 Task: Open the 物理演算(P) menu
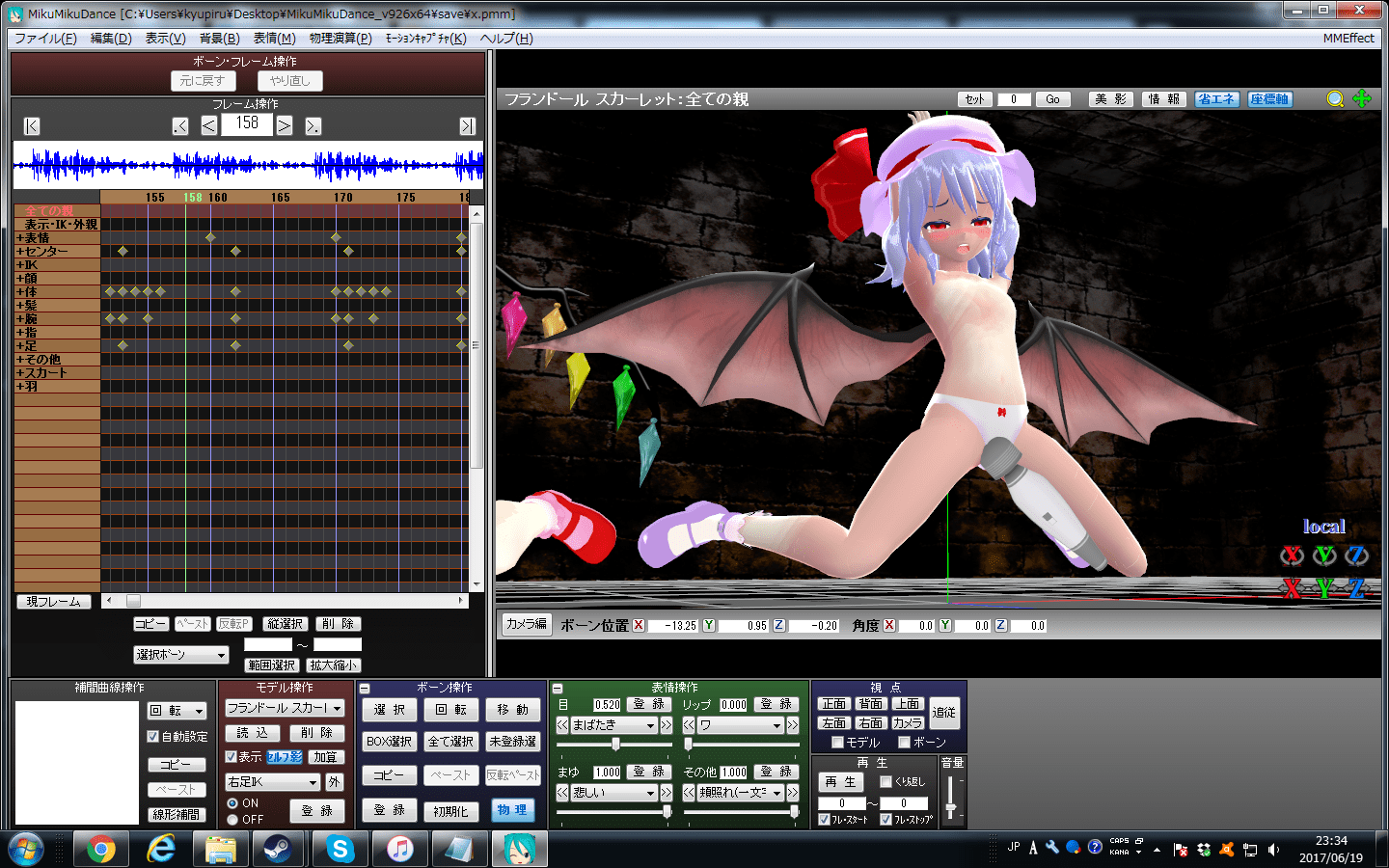(340, 39)
